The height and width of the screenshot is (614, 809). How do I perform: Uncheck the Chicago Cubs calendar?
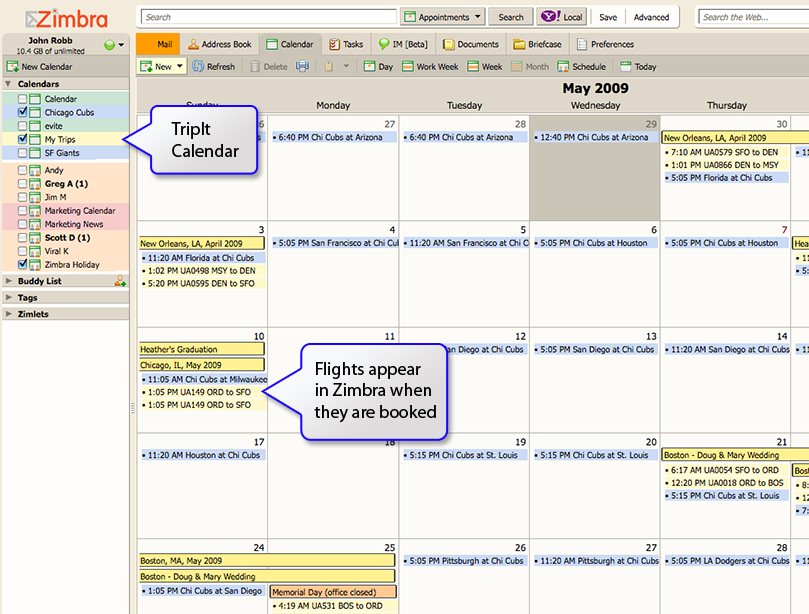(22, 112)
